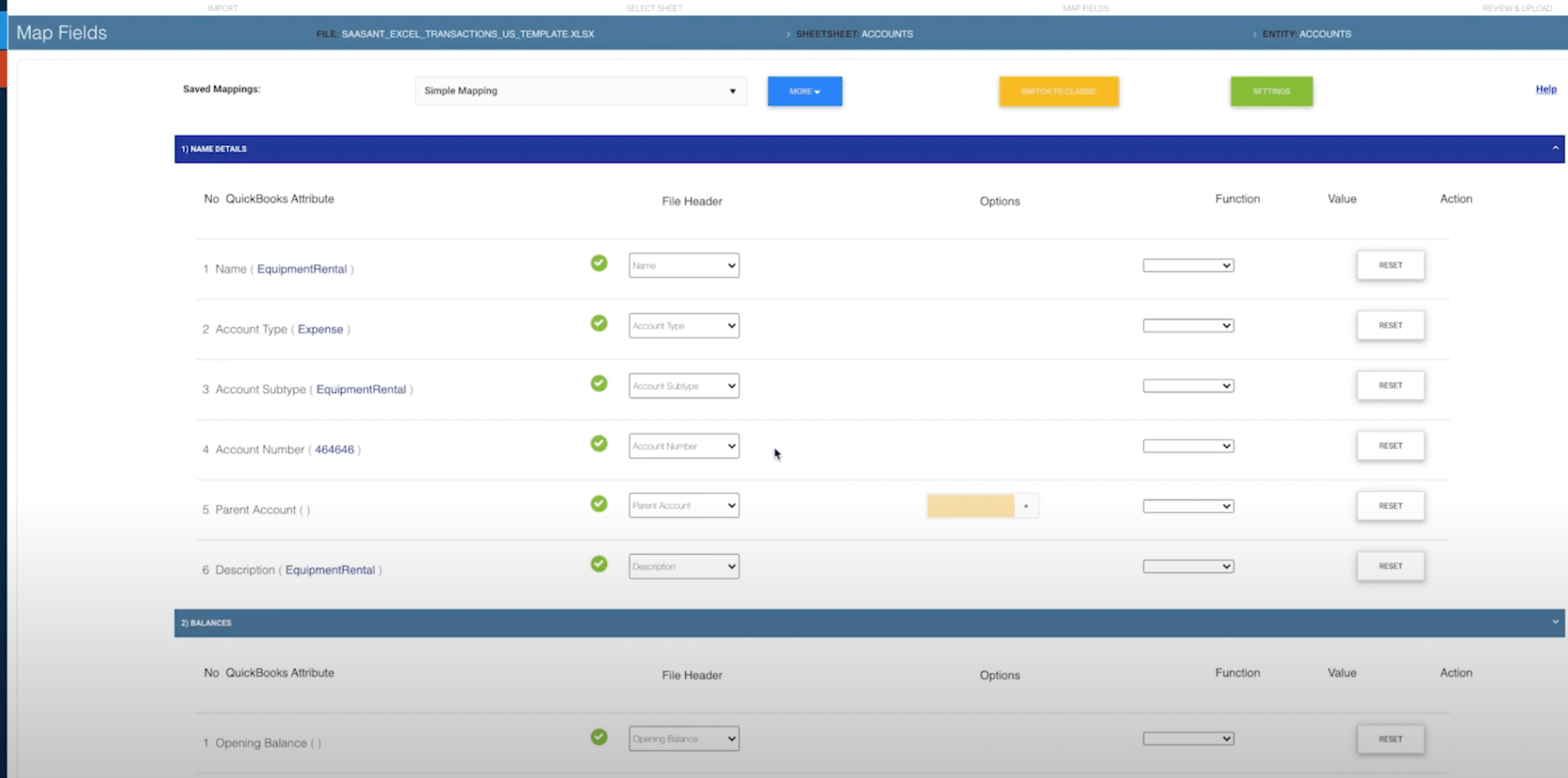Screen dimensions: 1568x778
Task: Reset the Description row mapping
Action: (x=1390, y=567)
